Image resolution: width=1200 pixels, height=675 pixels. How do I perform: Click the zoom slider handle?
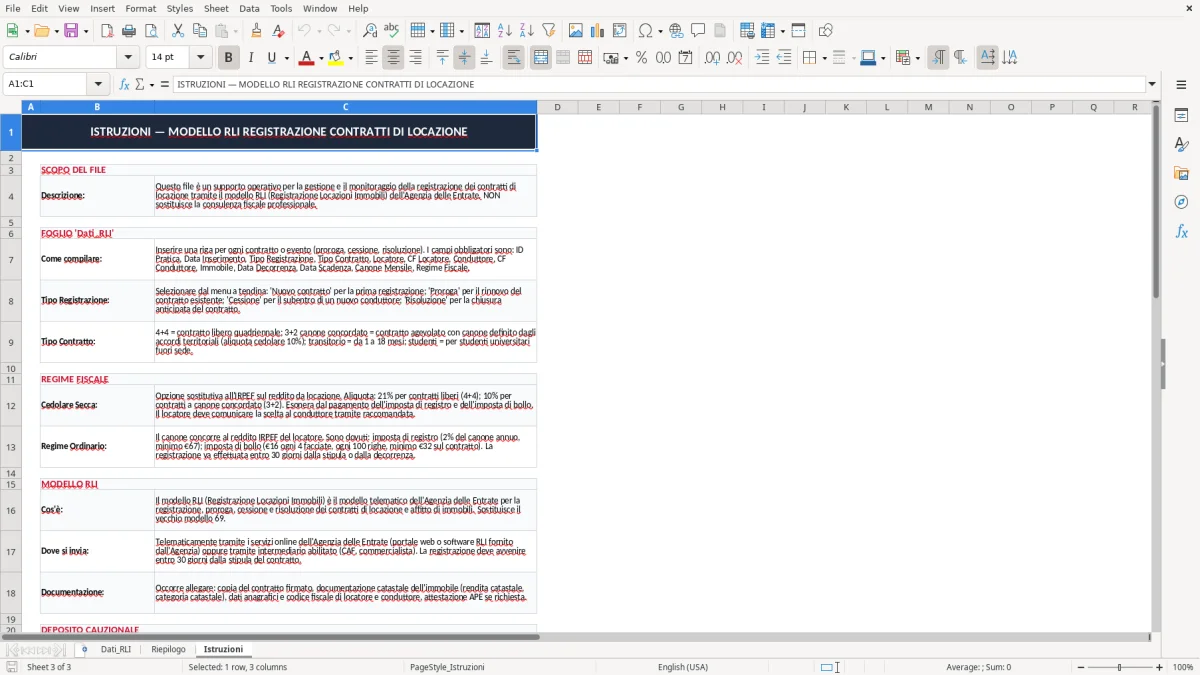pos(1119,667)
